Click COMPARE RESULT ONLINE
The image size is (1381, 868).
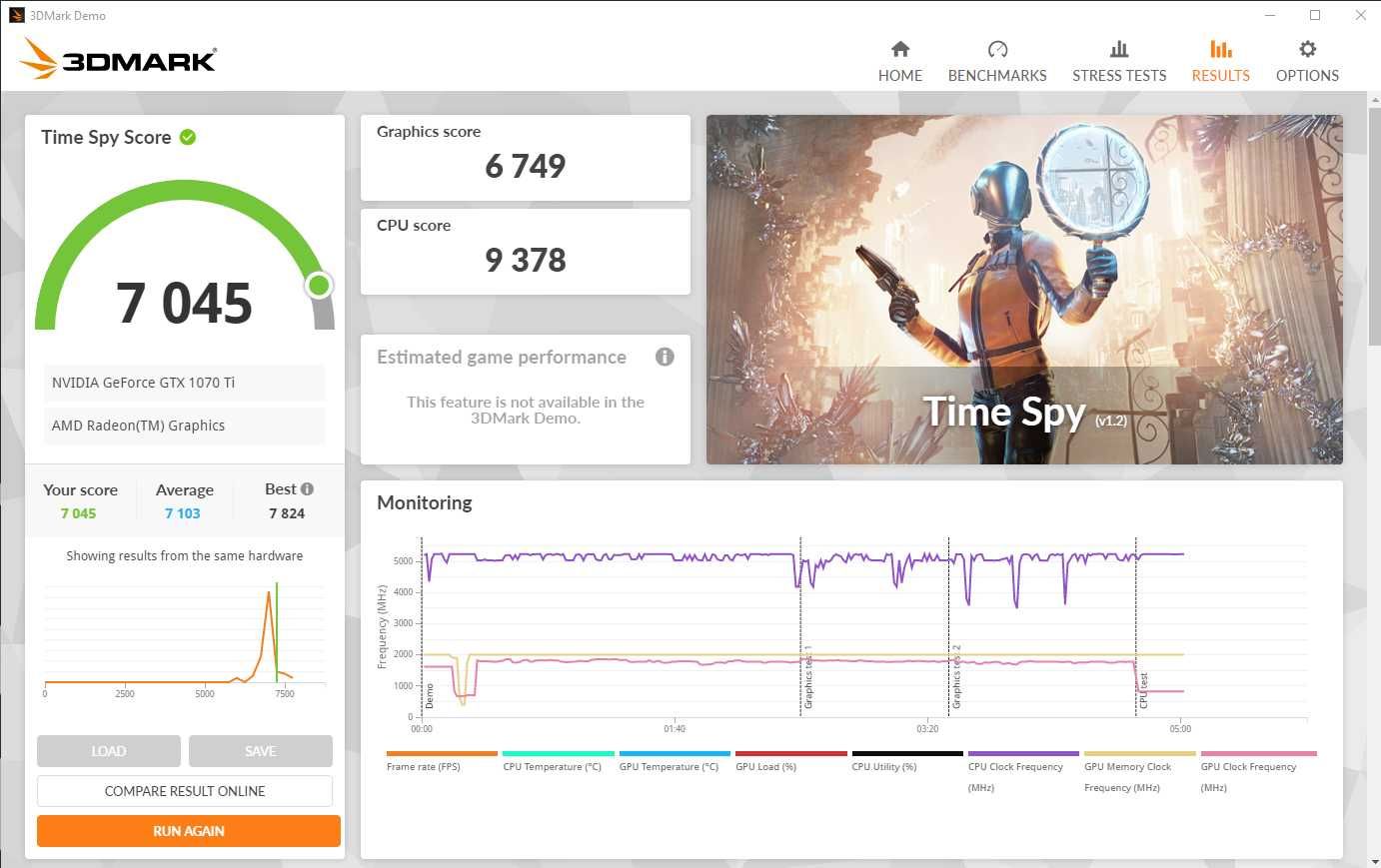click(x=185, y=791)
